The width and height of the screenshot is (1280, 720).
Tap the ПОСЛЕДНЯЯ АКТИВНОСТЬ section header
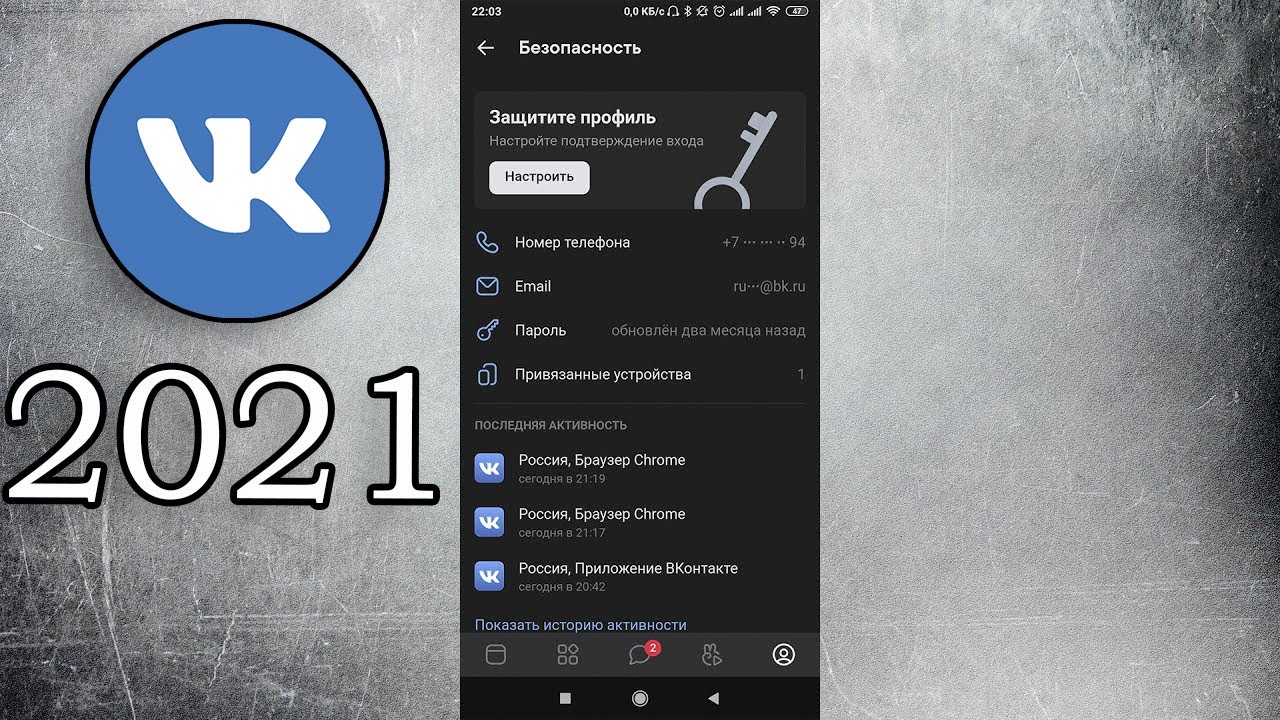coord(551,425)
